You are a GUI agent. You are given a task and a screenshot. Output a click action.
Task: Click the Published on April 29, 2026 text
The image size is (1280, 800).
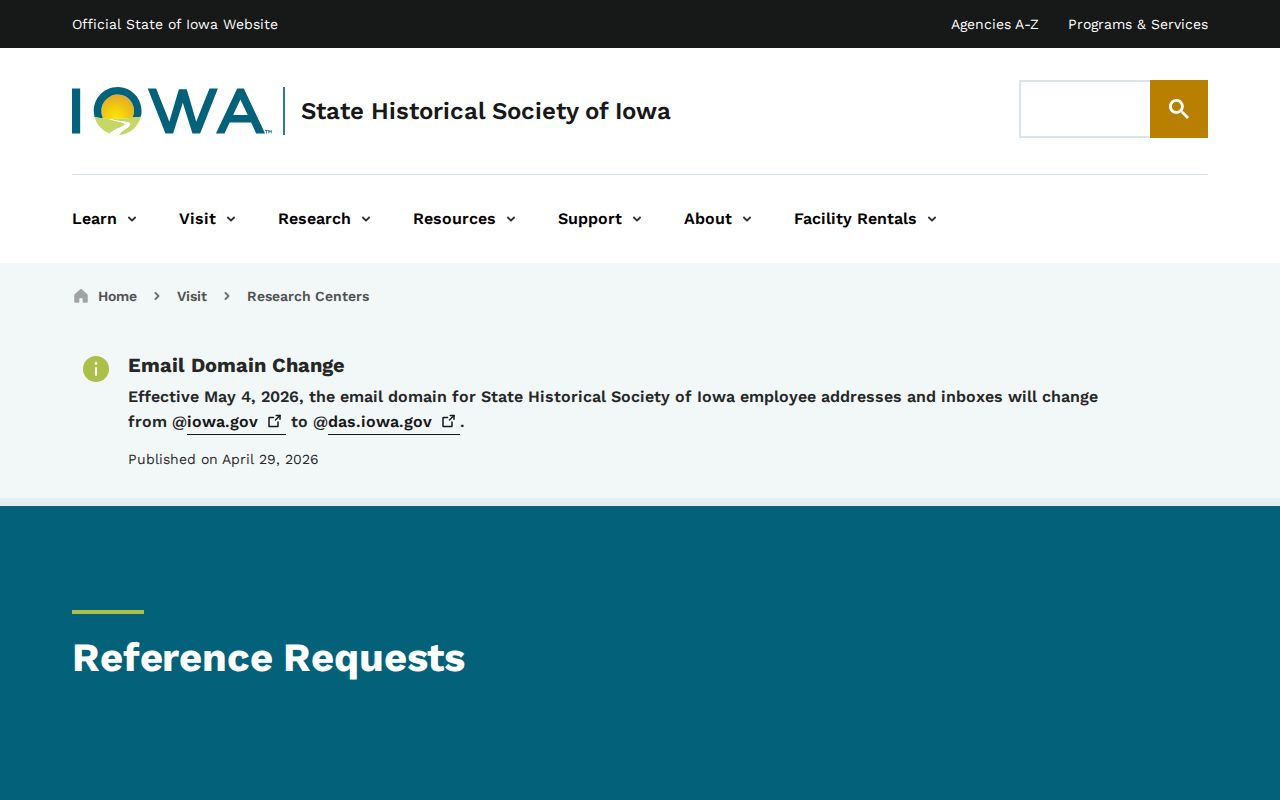[223, 459]
